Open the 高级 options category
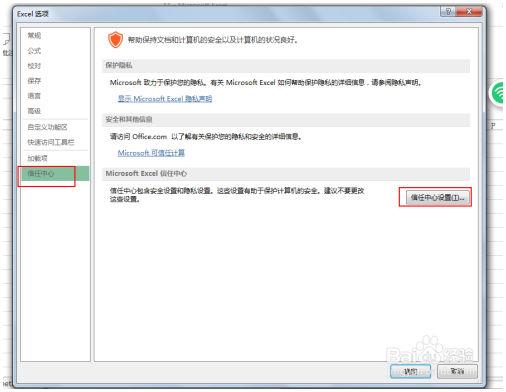Screen dimensions: 506x392 click(34, 111)
